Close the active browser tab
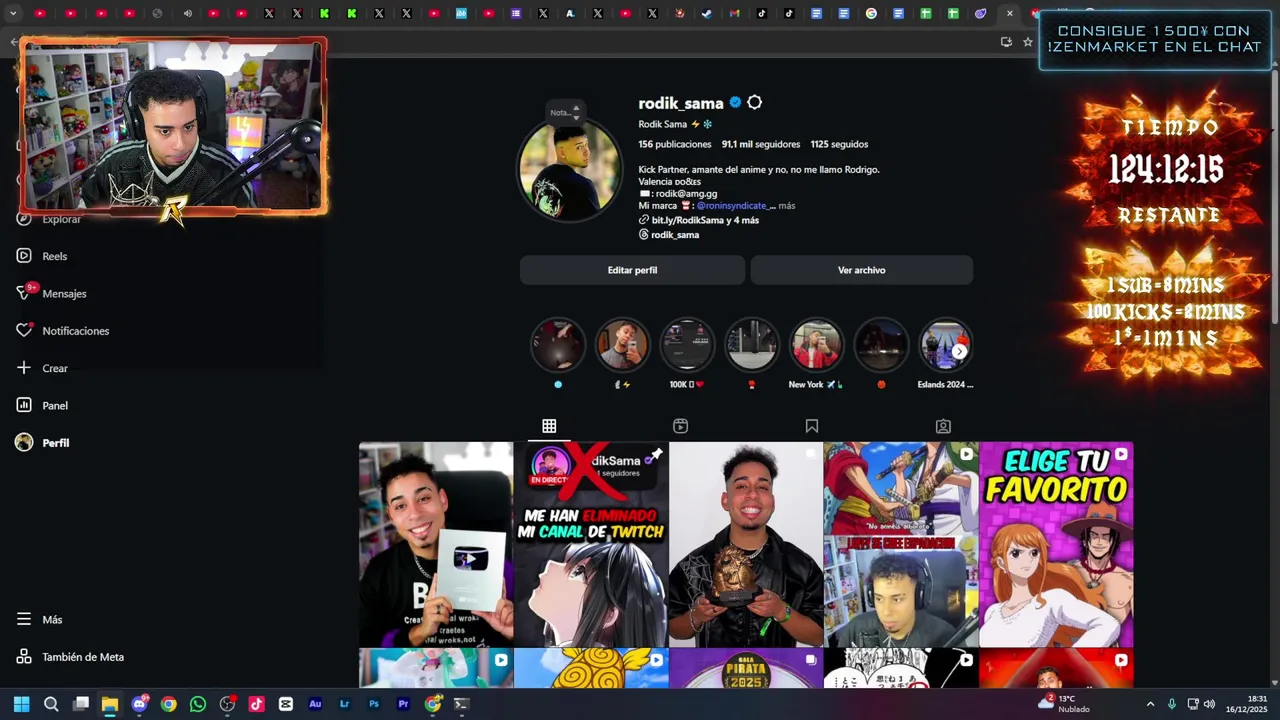This screenshot has height=720, width=1280. point(1010,13)
